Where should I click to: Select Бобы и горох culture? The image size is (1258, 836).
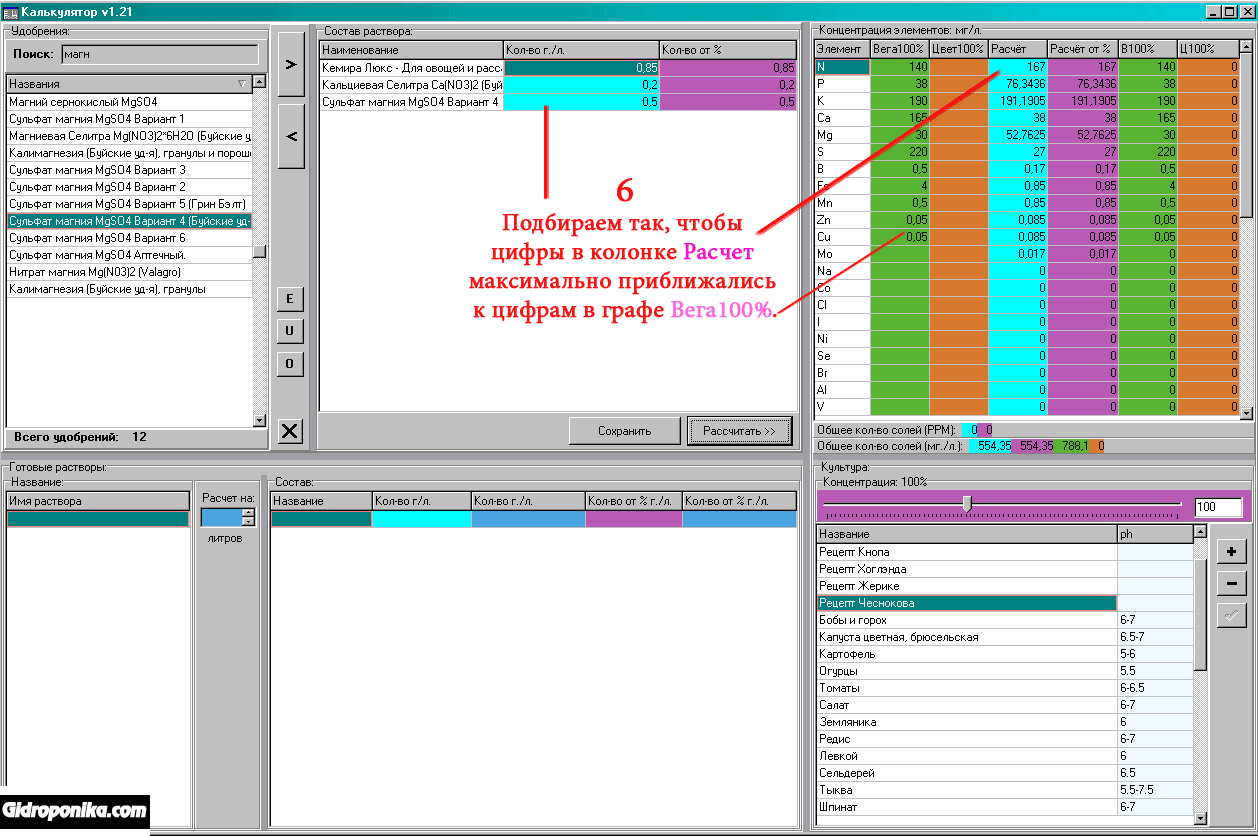966,620
